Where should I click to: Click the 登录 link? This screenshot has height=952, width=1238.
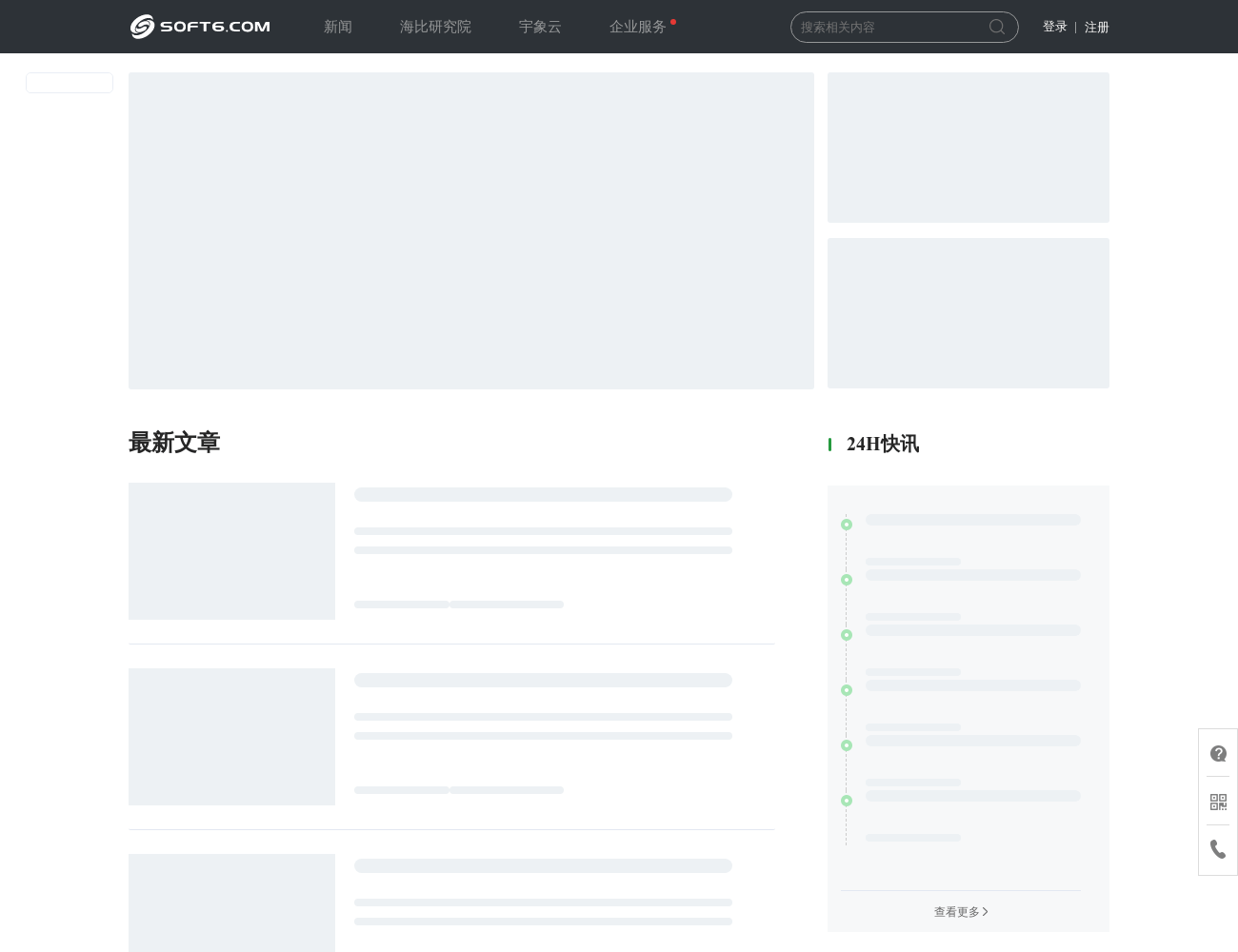pos(1054,27)
